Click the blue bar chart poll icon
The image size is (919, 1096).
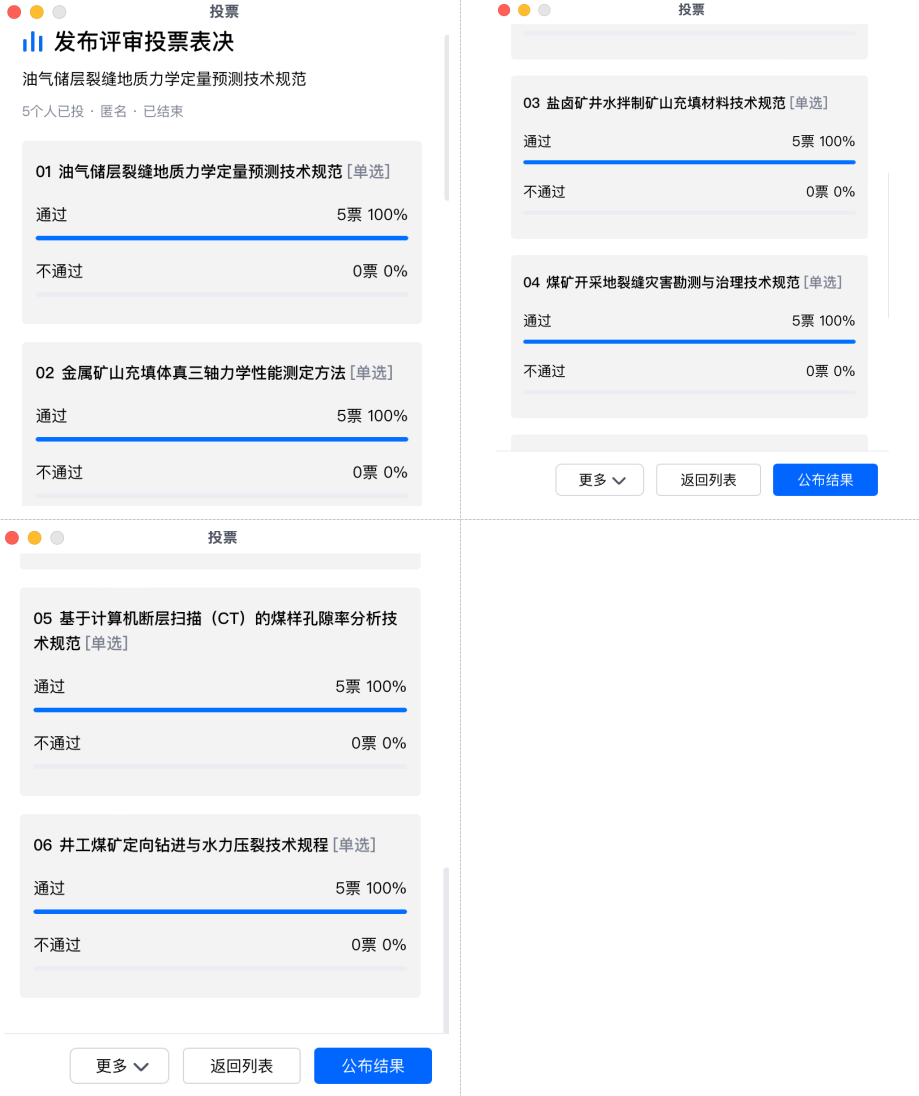click(x=33, y=41)
